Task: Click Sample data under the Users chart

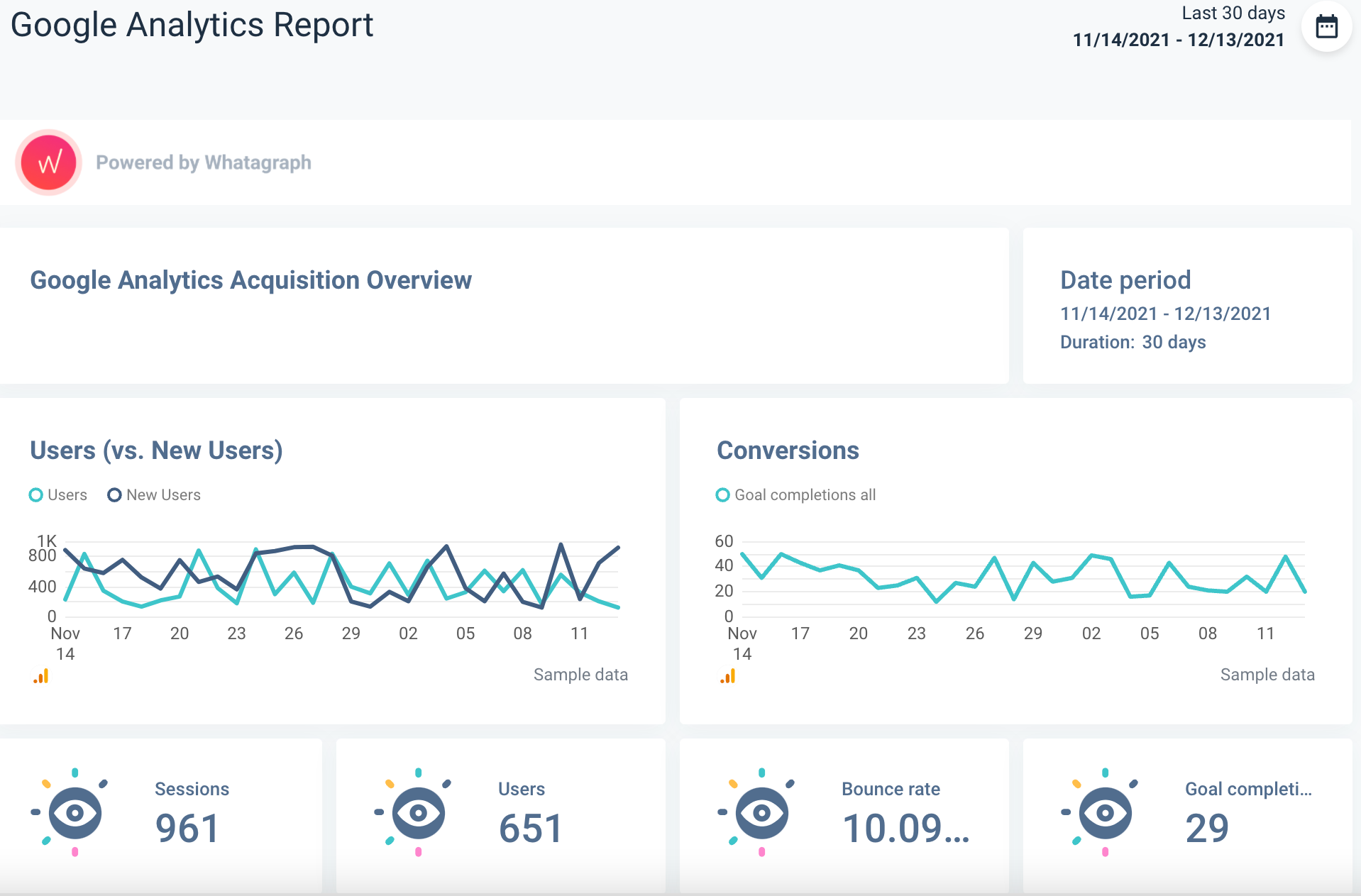Action: (x=580, y=675)
